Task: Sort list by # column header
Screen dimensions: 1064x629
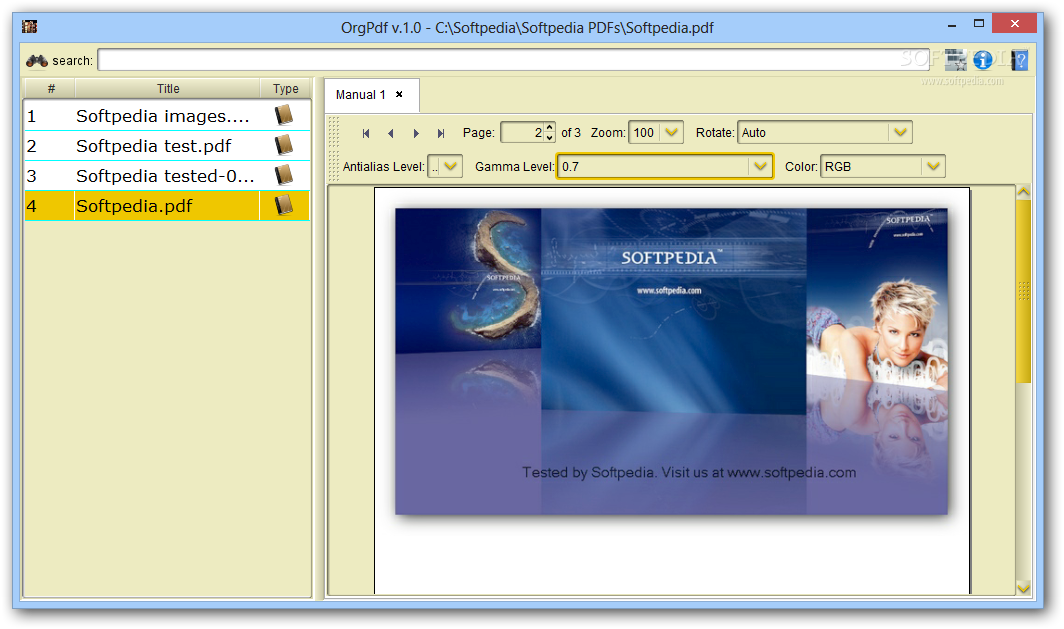Action: [x=50, y=88]
